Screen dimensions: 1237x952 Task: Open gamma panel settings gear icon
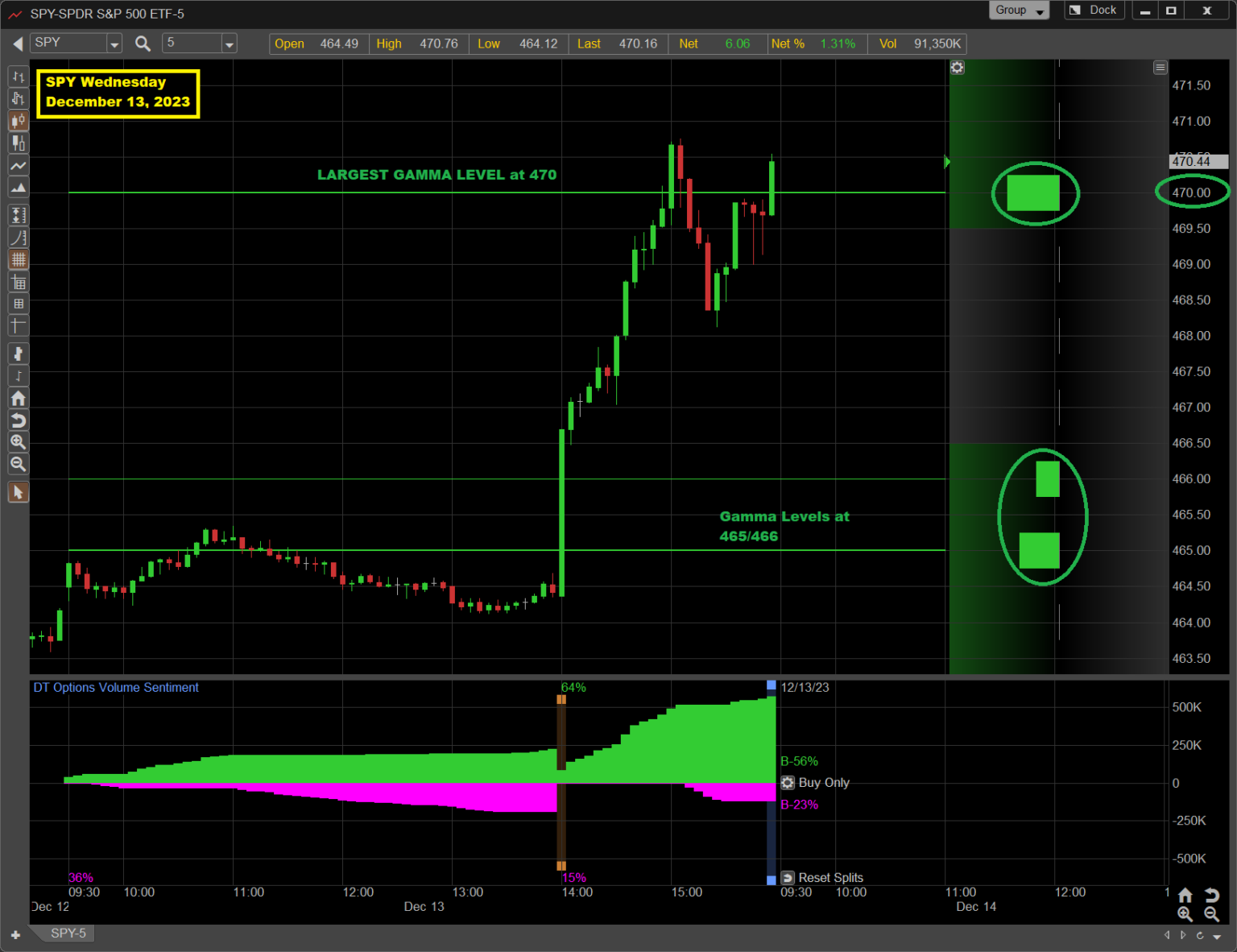(957, 68)
